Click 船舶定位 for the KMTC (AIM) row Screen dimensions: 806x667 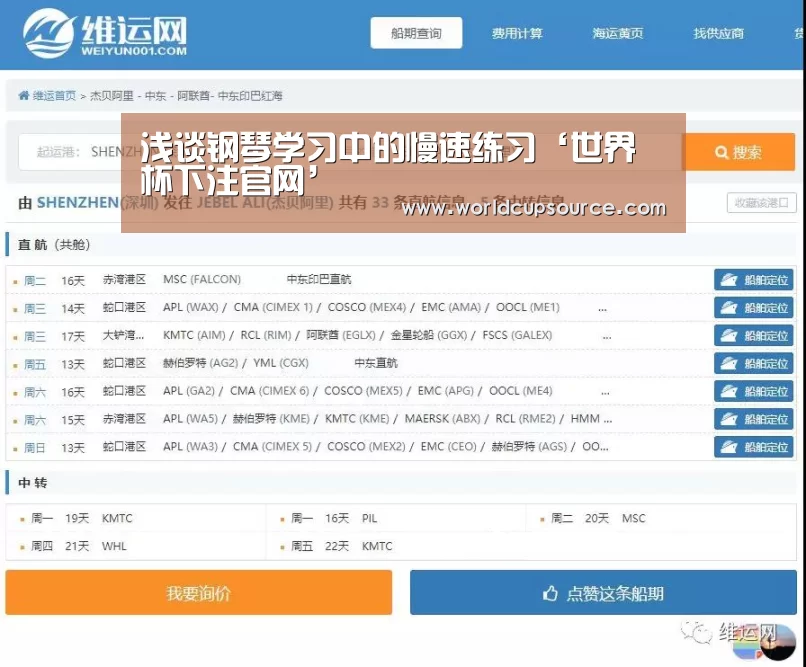click(x=754, y=336)
